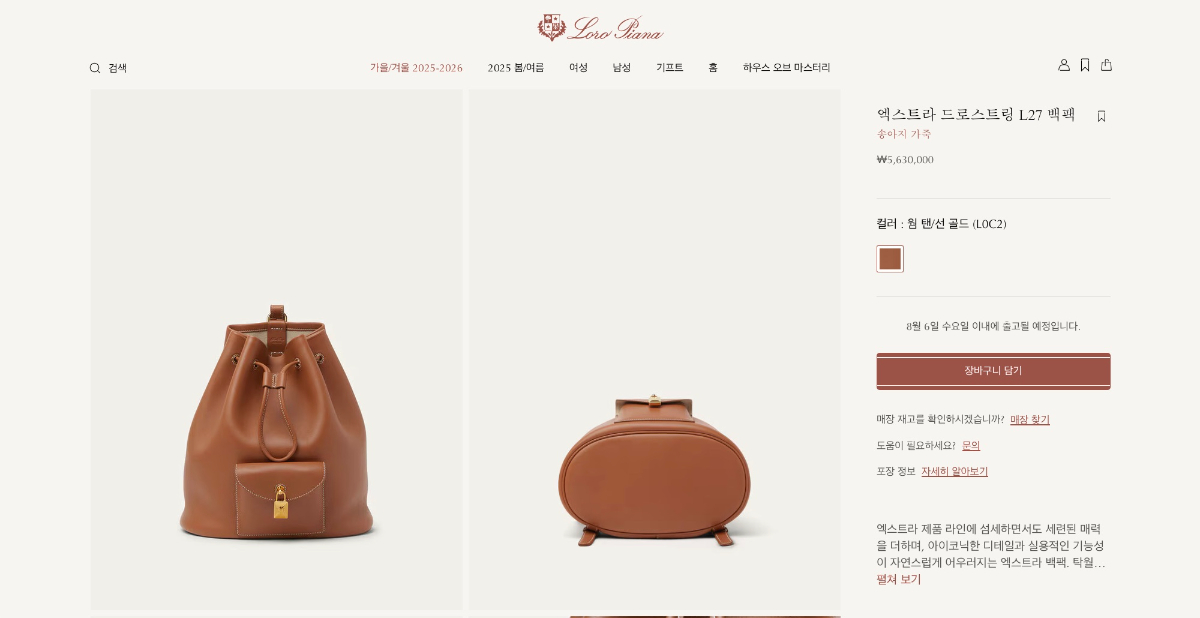
Task: Select the Warm Tan color swatch
Action: (890, 259)
